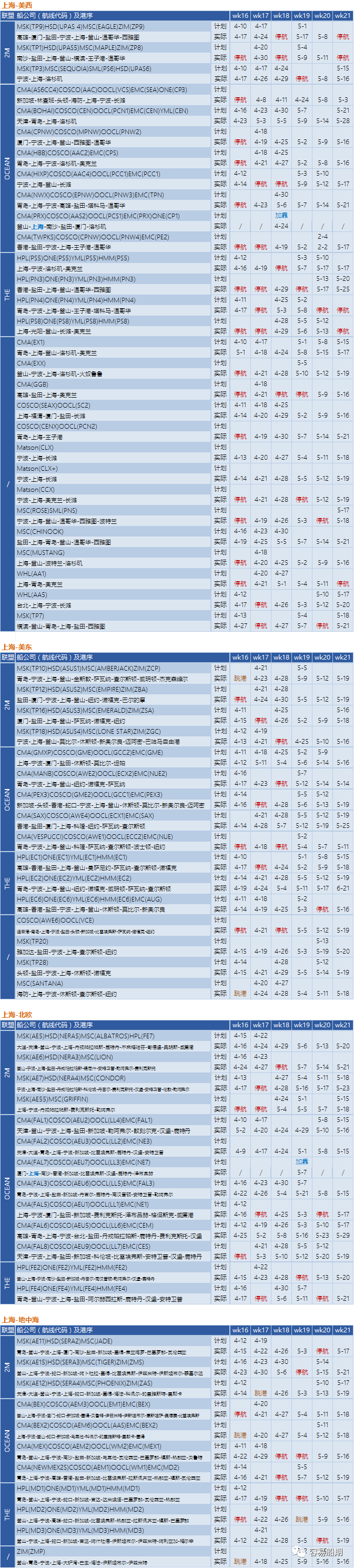Click OCEAN alliance label in 上海-美西 table
354x1568 pixels.
[7, 169]
